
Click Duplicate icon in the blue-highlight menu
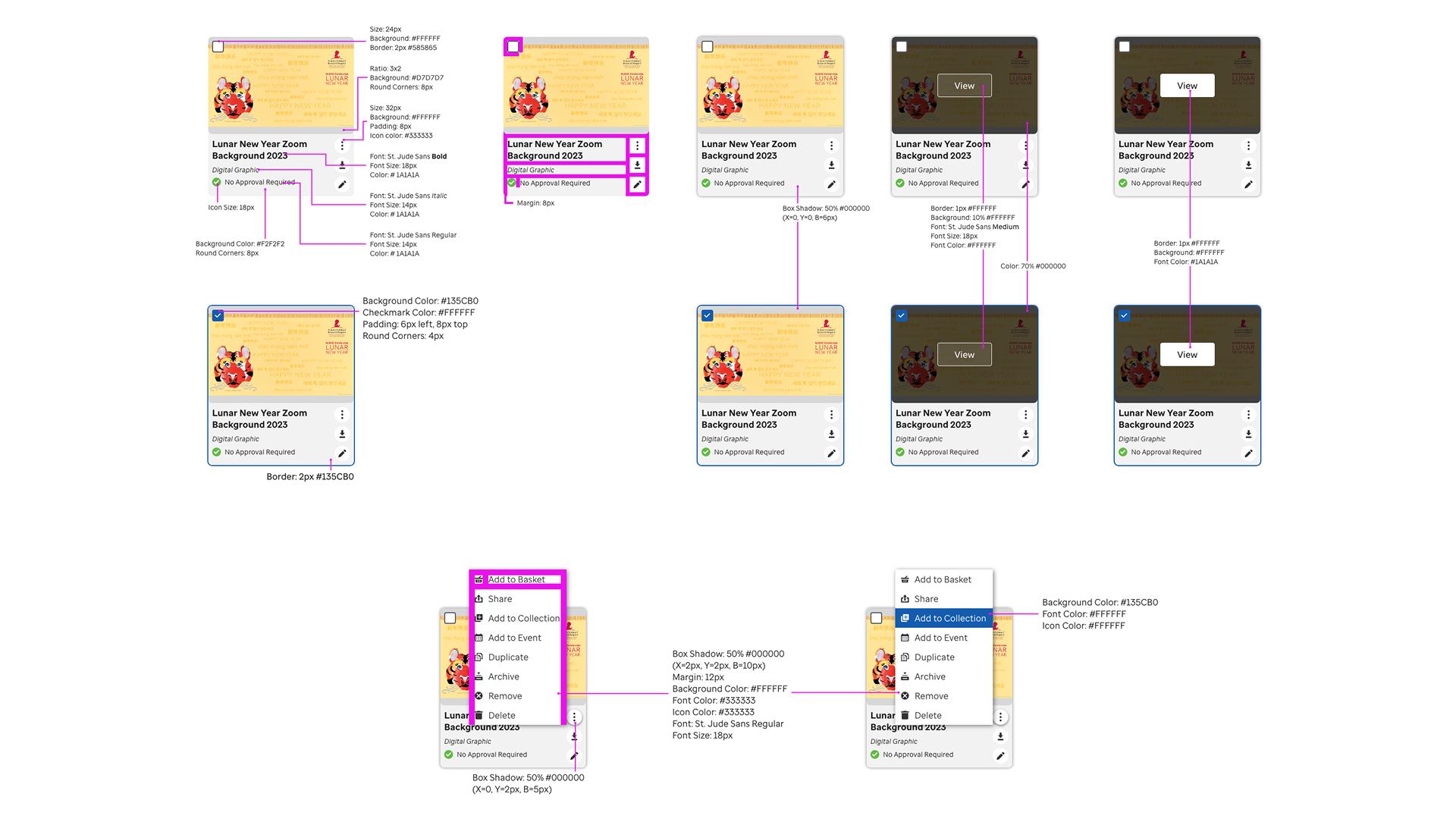click(905, 657)
